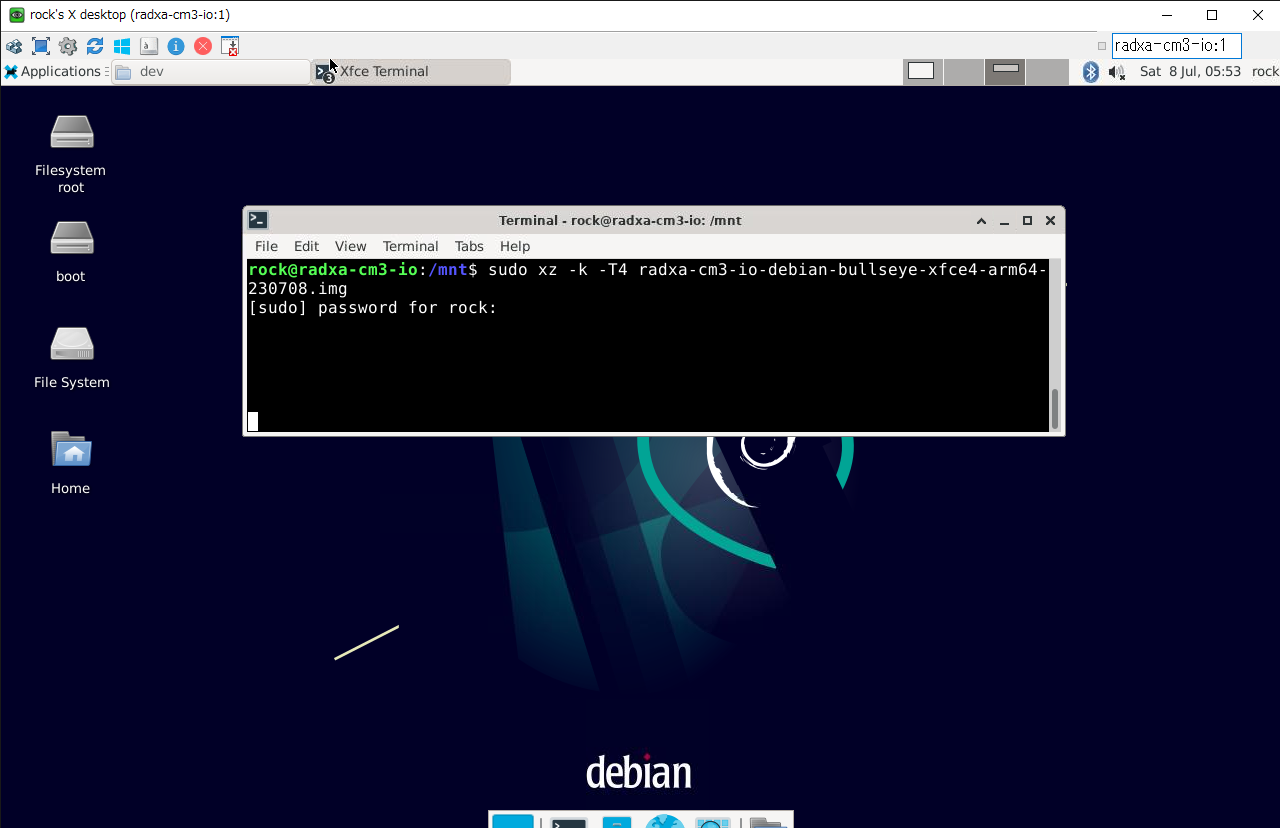Open the Edit menu in terminal
Viewport: 1280px width, 828px height.
pos(306,246)
